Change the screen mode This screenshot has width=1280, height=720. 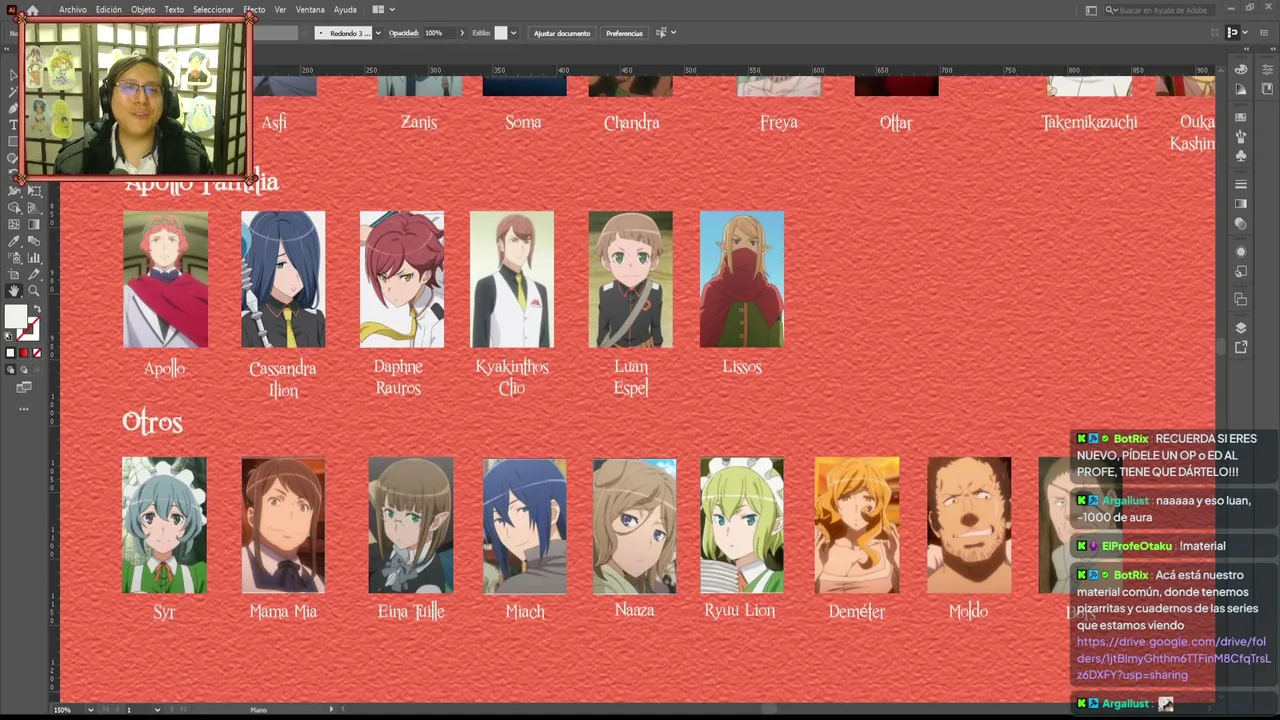pyautogui.click(x=24, y=387)
